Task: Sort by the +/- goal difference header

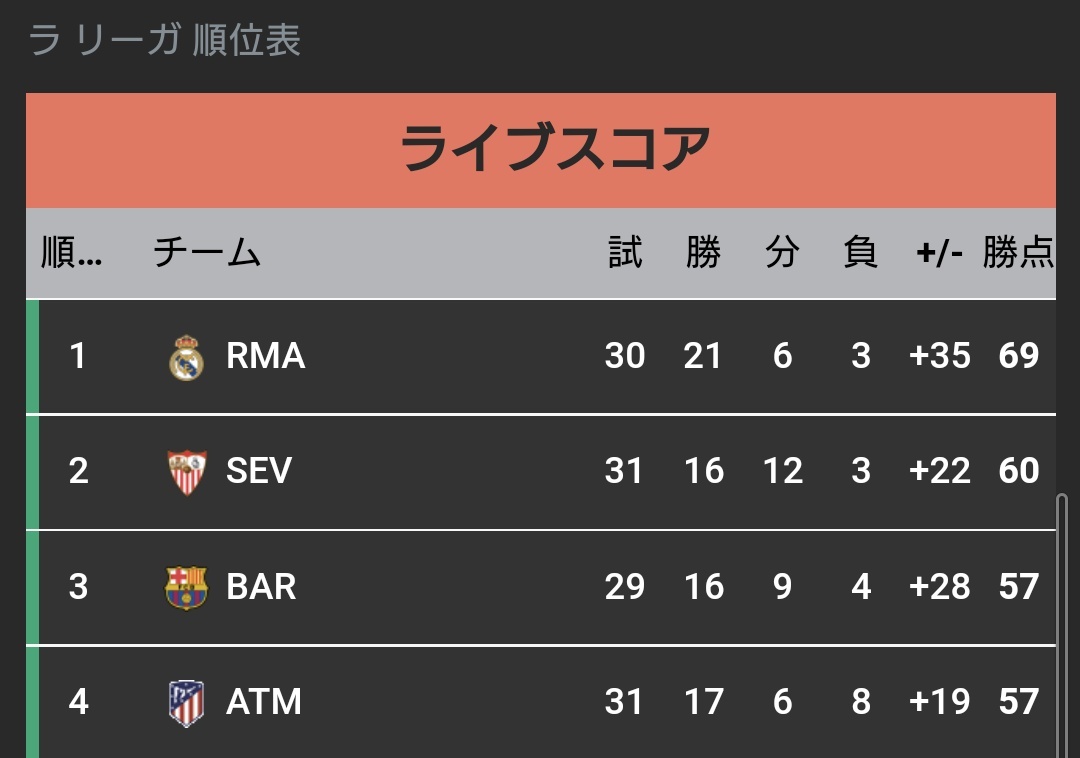Action: (x=939, y=253)
